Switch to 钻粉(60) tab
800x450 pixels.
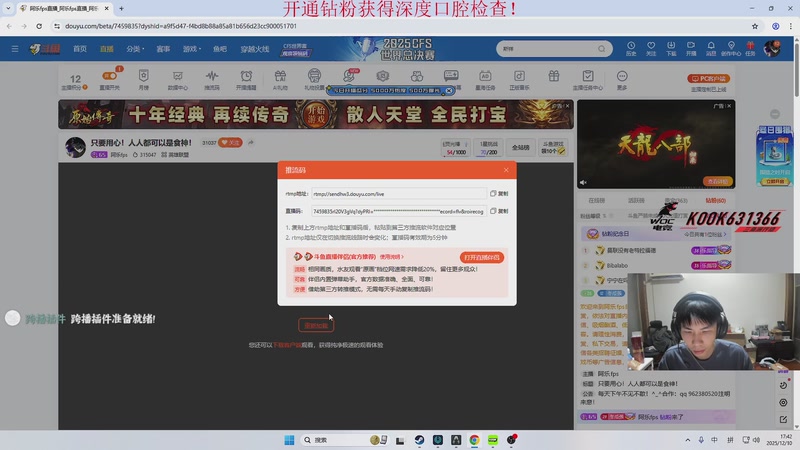tap(715, 201)
